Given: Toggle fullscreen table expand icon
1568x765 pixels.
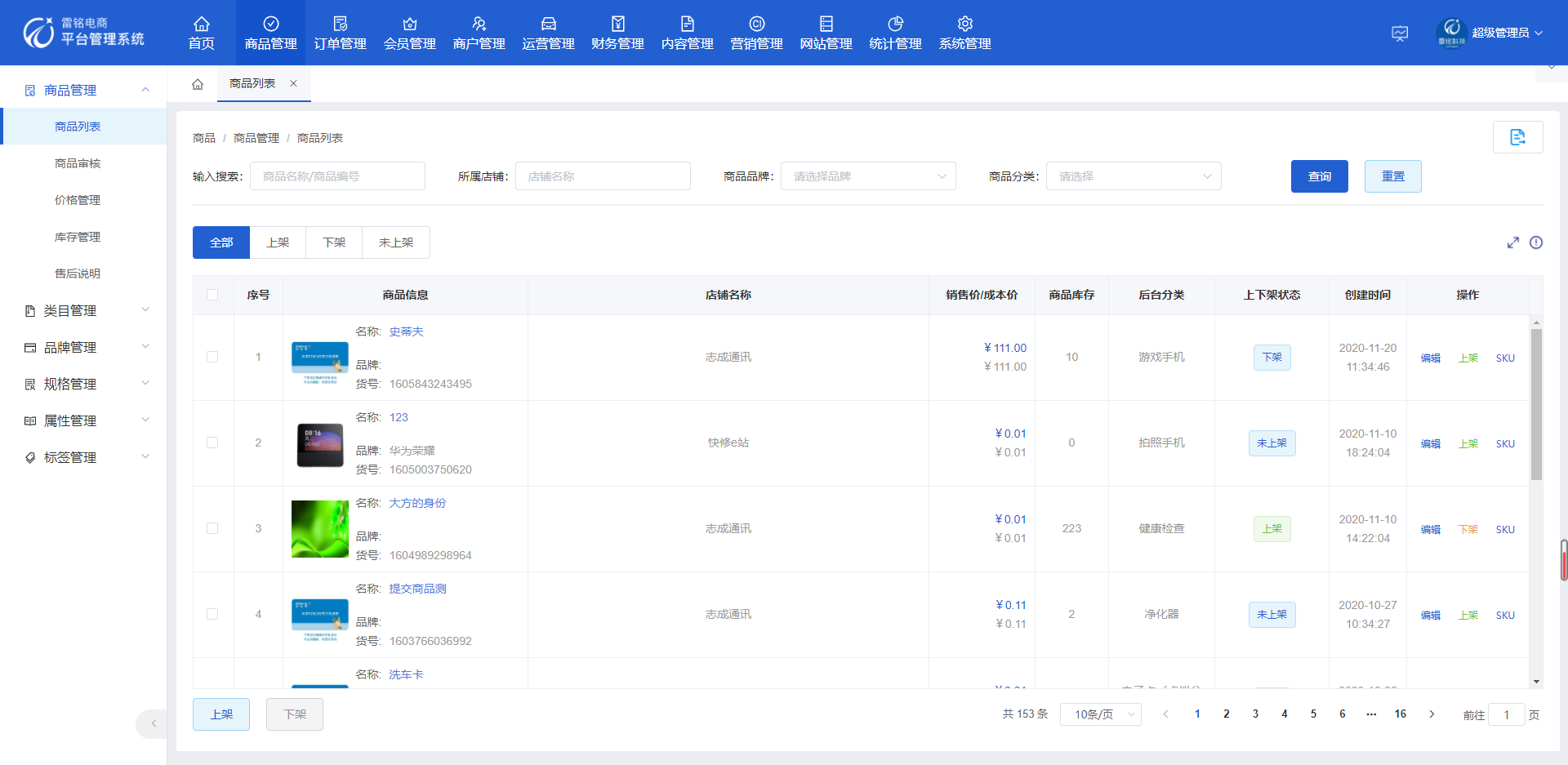Looking at the screenshot, I should (x=1513, y=242).
